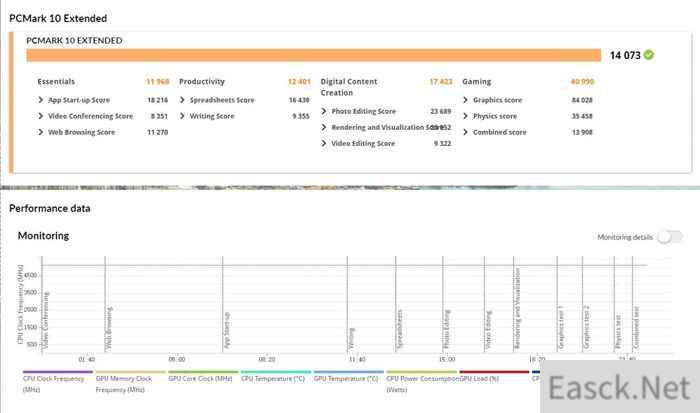700x413 pixels.
Task: Click Photo Editing score value 23 689
Action: pyautogui.click(x=441, y=111)
